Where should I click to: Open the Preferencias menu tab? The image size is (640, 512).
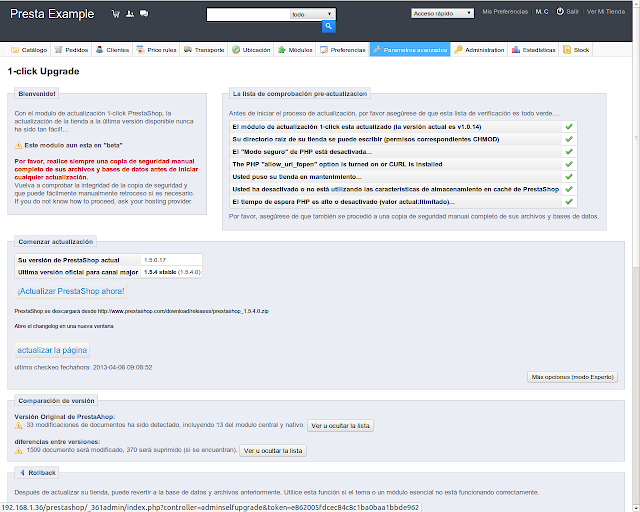pos(343,50)
